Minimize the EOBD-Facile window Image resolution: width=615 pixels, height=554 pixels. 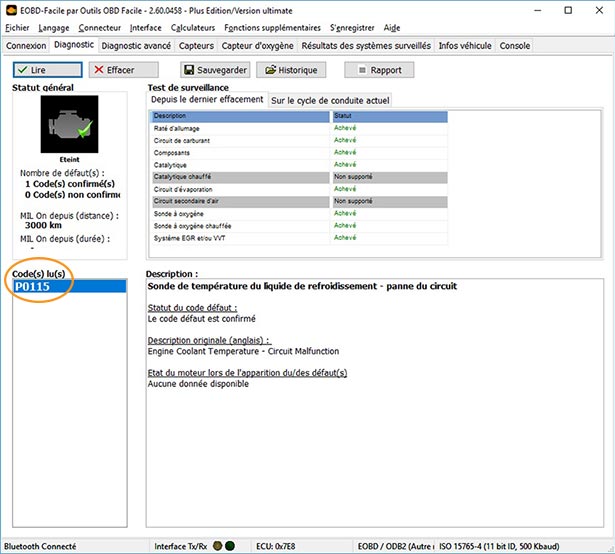pyautogui.click(x=538, y=11)
